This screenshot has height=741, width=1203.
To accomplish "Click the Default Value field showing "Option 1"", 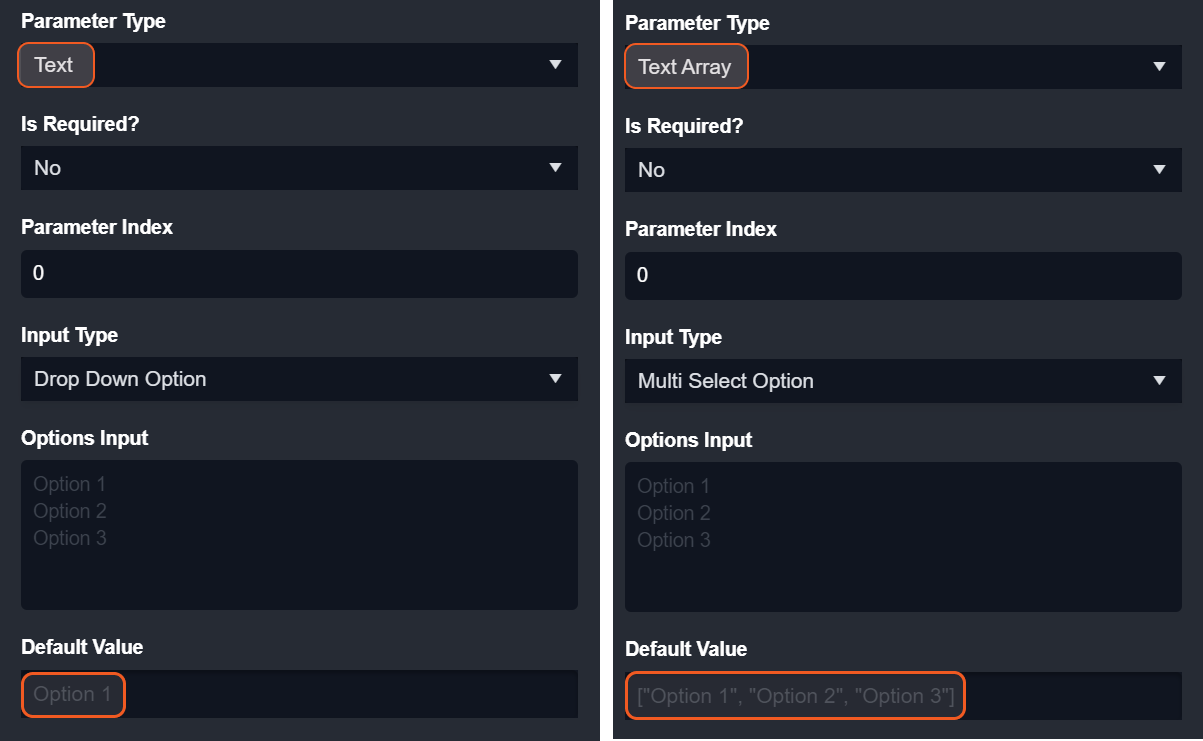I will [299, 694].
